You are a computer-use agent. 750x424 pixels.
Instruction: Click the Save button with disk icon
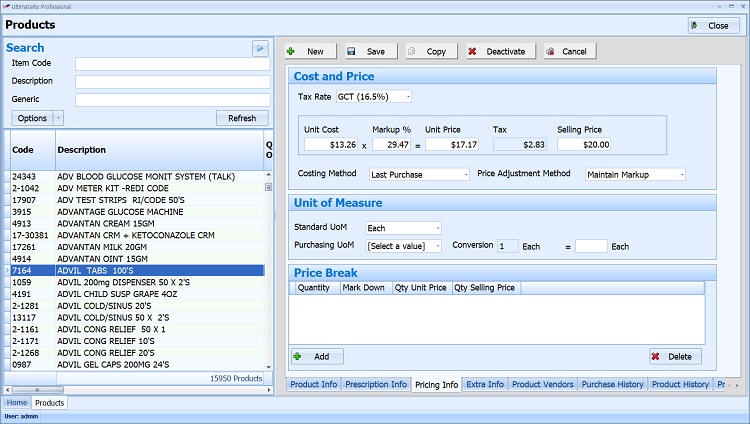tap(371, 51)
